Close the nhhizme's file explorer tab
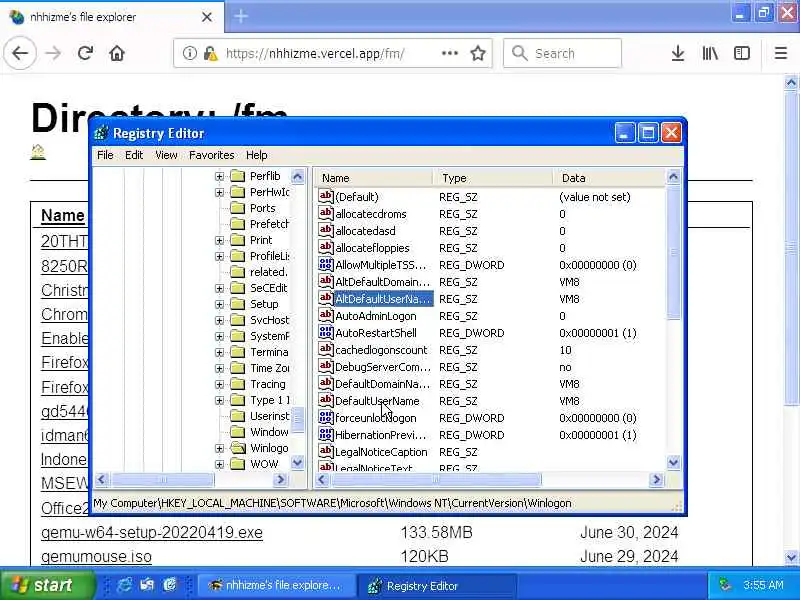 click(207, 17)
